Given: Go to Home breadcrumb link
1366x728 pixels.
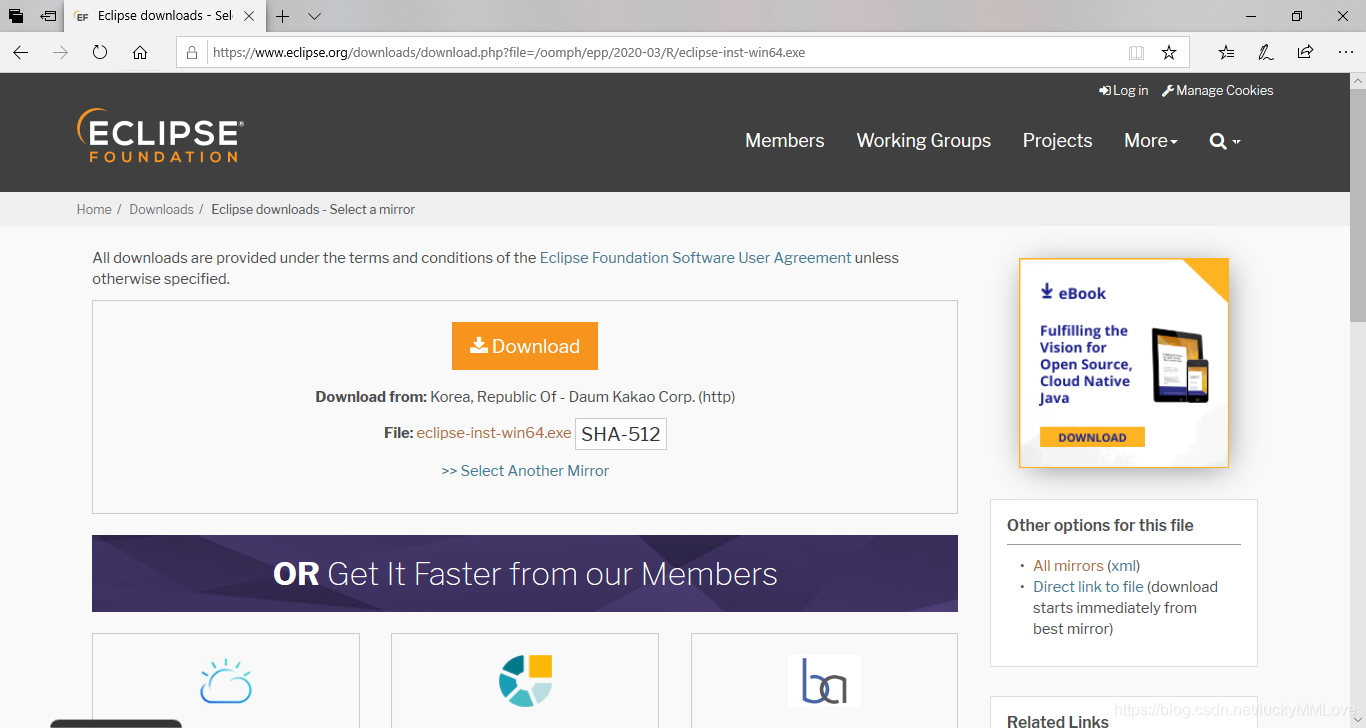Looking at the screenshot, I should (x=94, y=209).
